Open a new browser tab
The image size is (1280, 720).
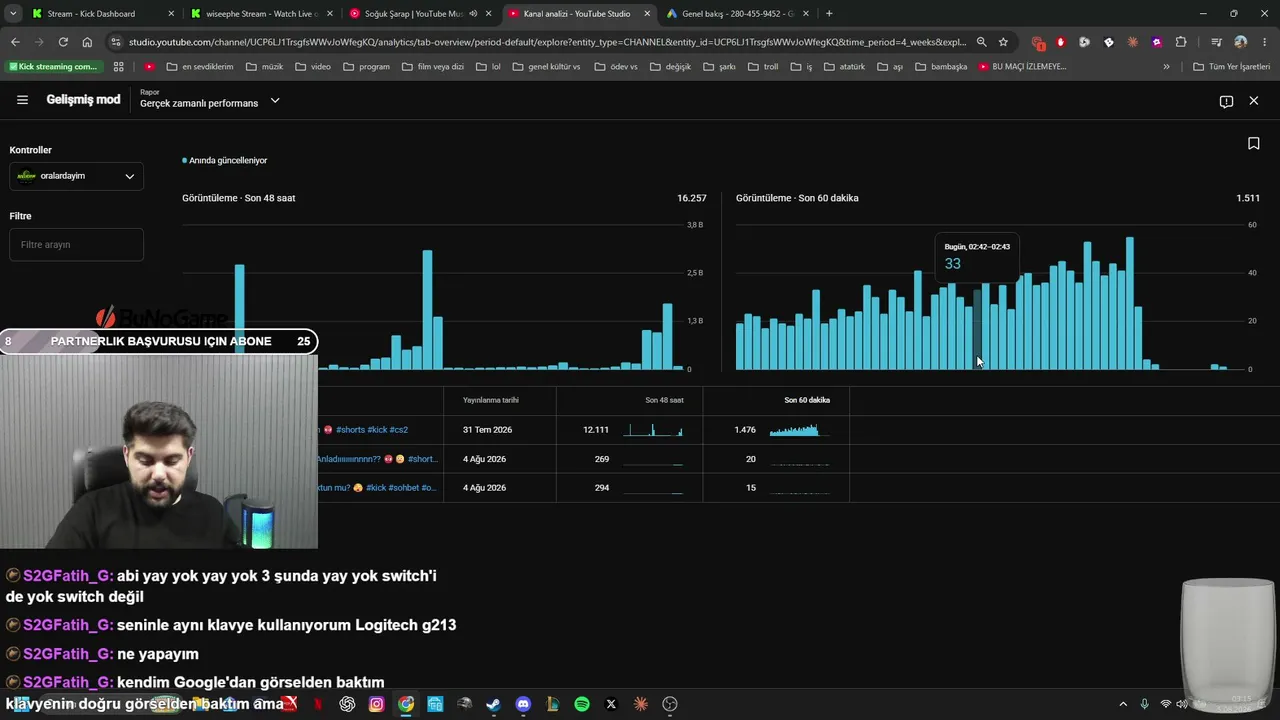click(829, 14)
